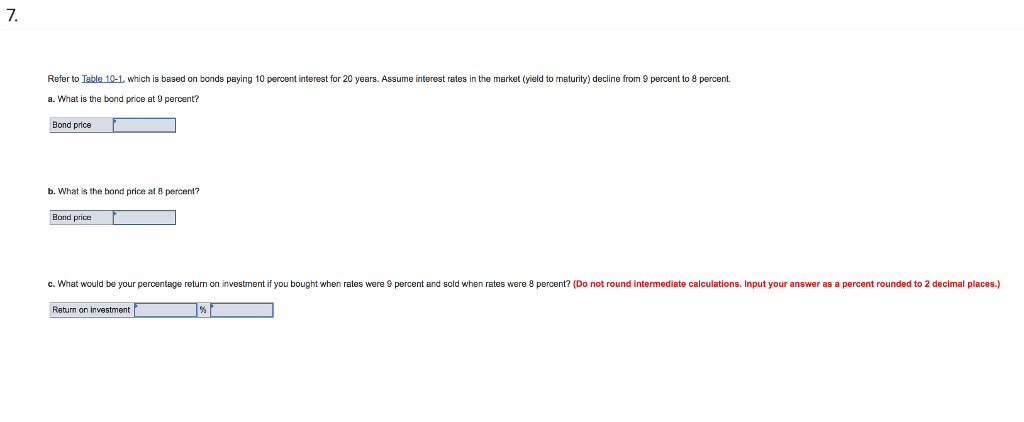Click the blue corner marker in part a field

point(115,120)
